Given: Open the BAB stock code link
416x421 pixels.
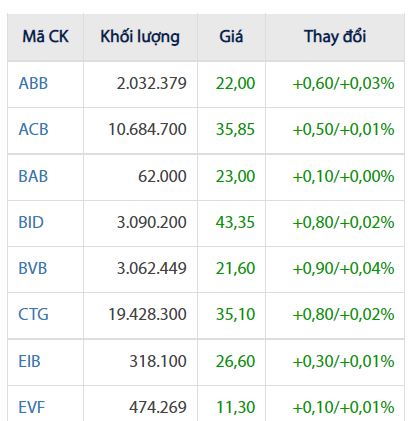Looking at the screenshot, I should pos(33,176).
